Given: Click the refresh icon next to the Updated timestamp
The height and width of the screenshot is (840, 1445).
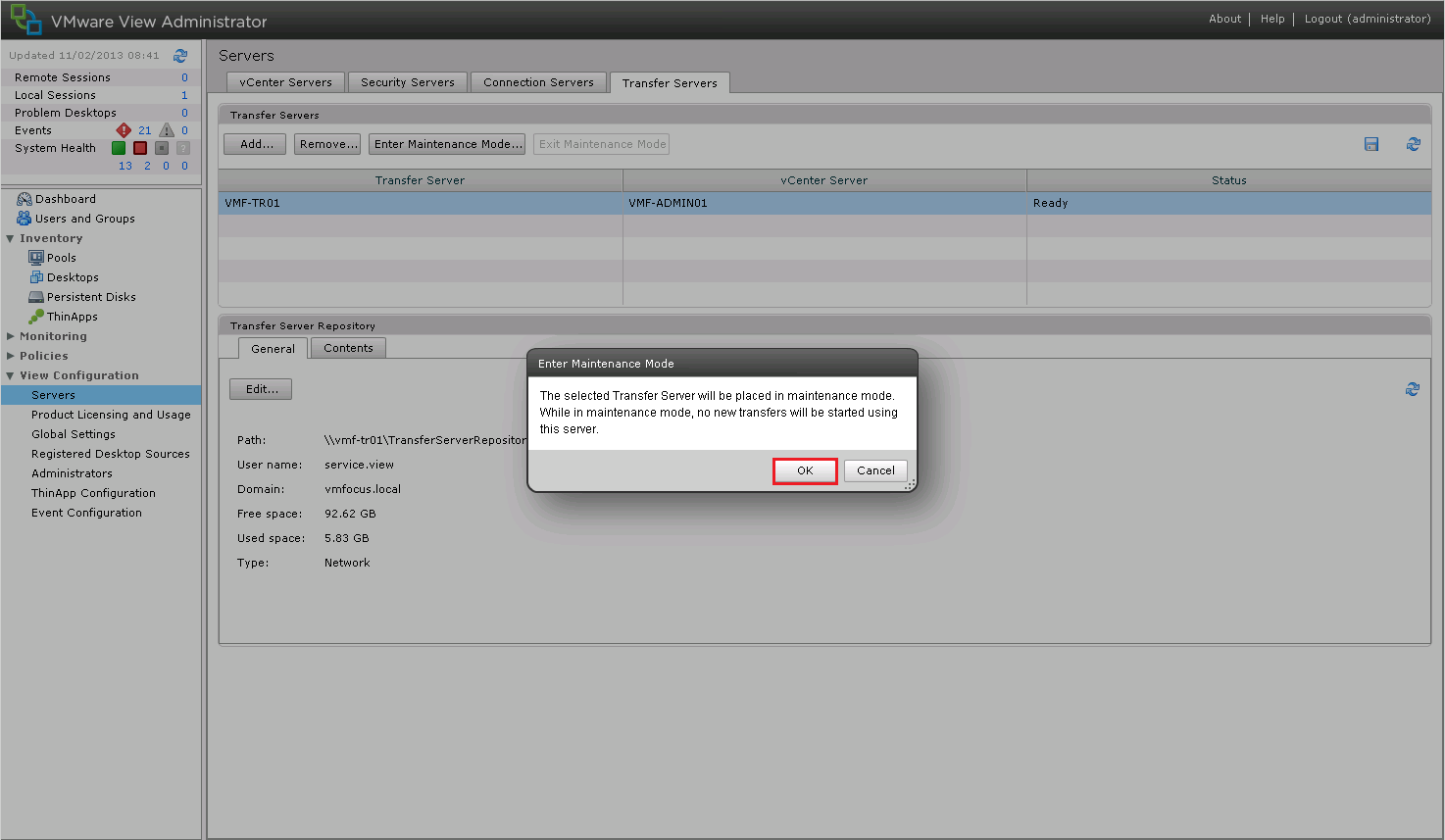Looking at the screenshot, I should [x=180, y=56].
